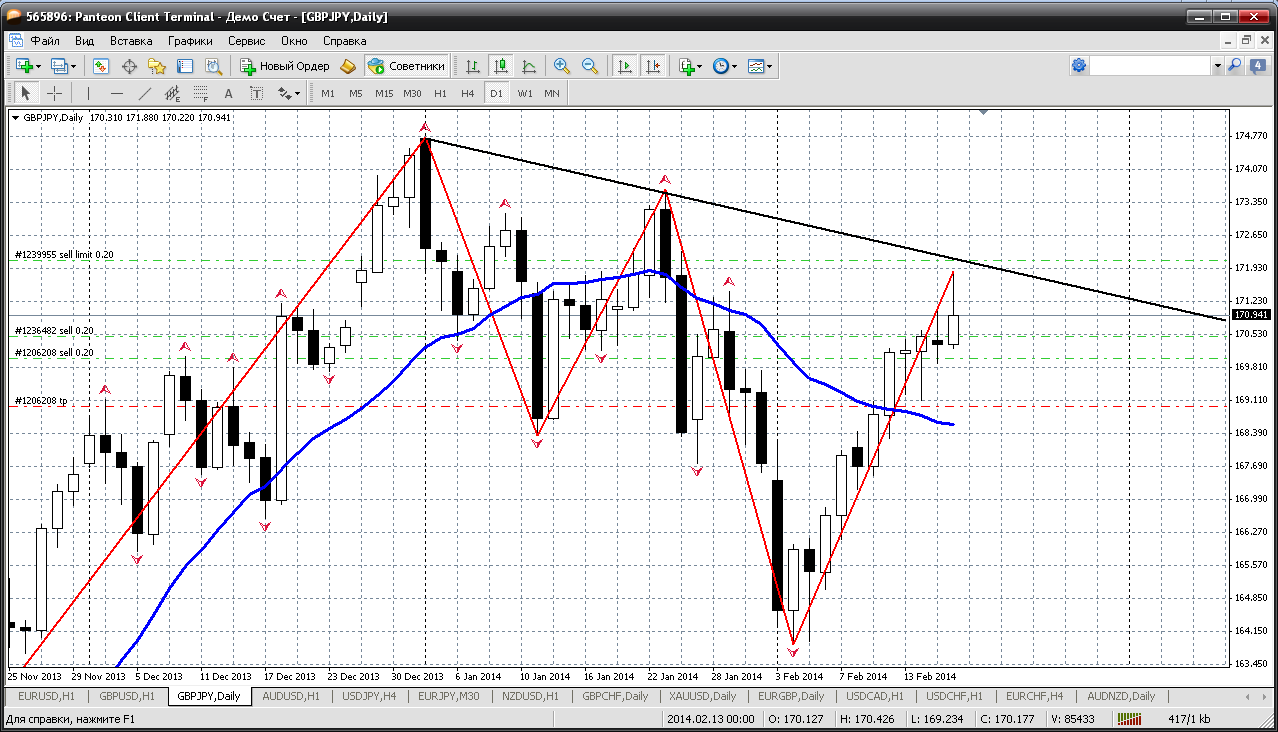Select the Fibonacci Retracement tool
The height and width of the screenshot is (732, 1278).
(x=201, y=93)
